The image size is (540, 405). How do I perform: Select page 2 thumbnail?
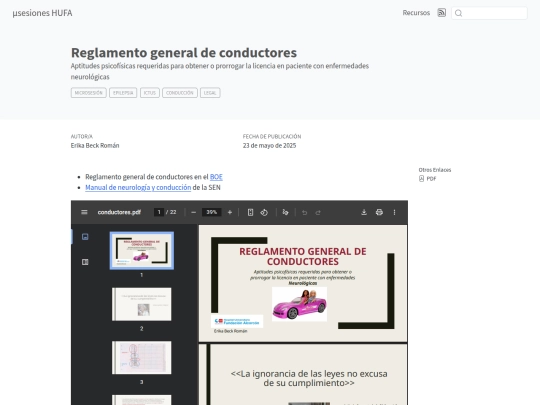pos(142,304)
